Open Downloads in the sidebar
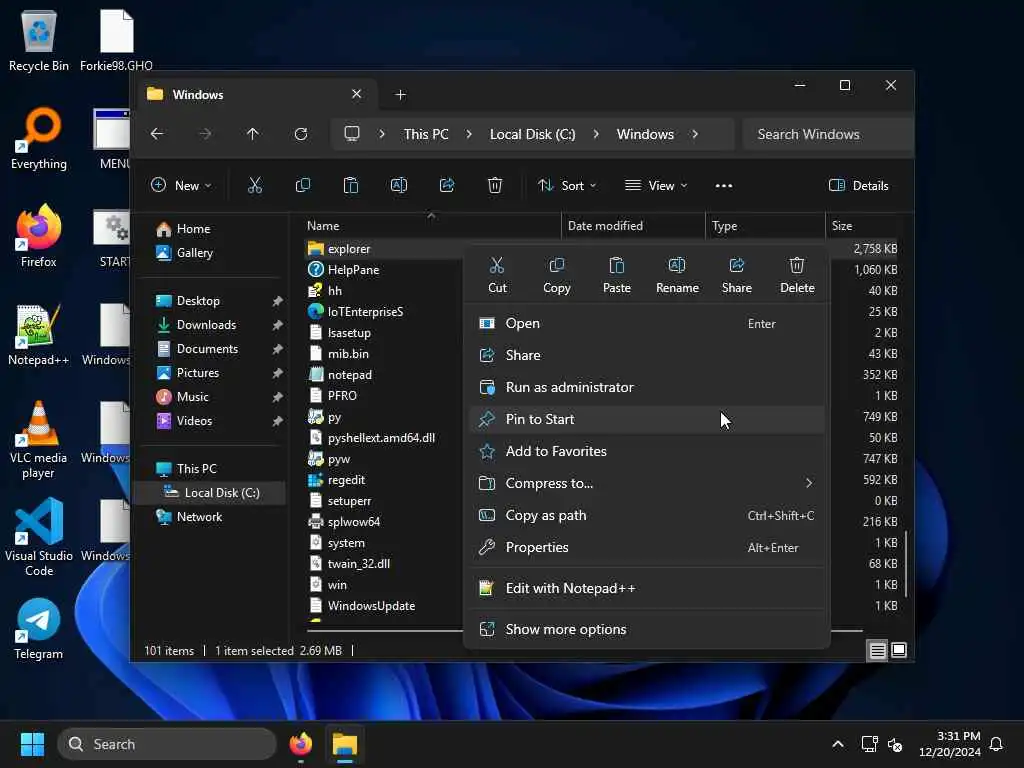Screen dimensions: 1024x768 [206, 325]
